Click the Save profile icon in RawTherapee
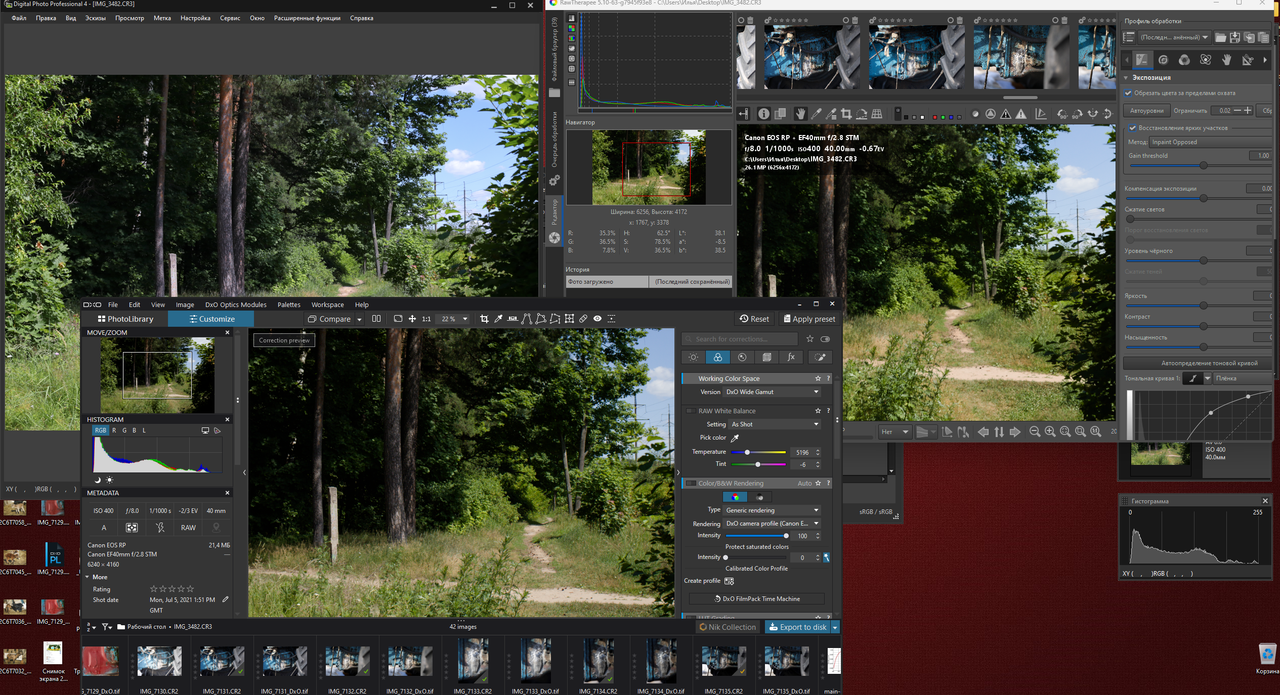The height and width of the screenshot is (695, 1280). pyautogui.click(x=1235, y=38)
